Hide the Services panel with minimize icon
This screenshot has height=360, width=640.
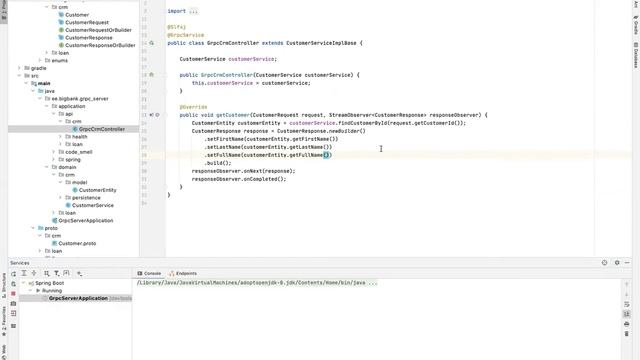point(627,263)
